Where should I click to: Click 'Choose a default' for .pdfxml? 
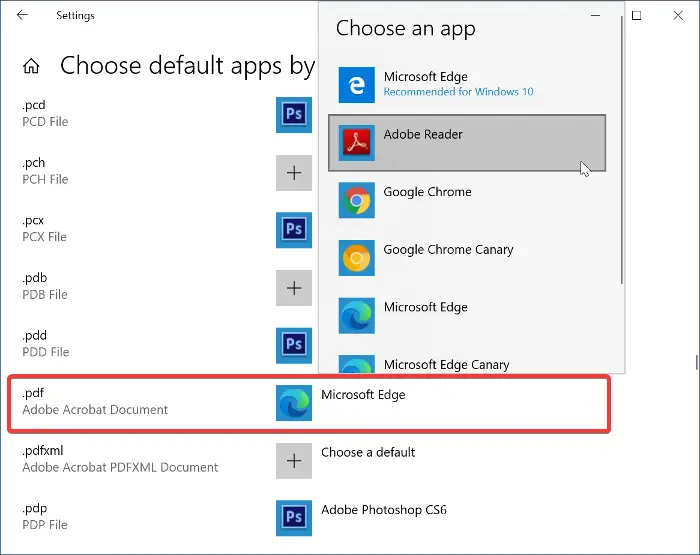click(368, 452)
